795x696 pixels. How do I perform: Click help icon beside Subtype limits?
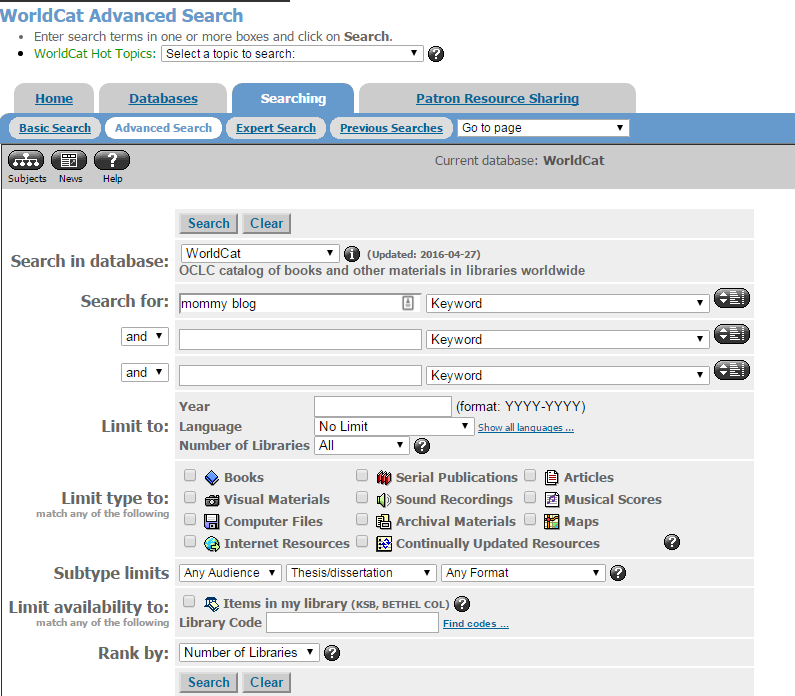click(618, 573)
